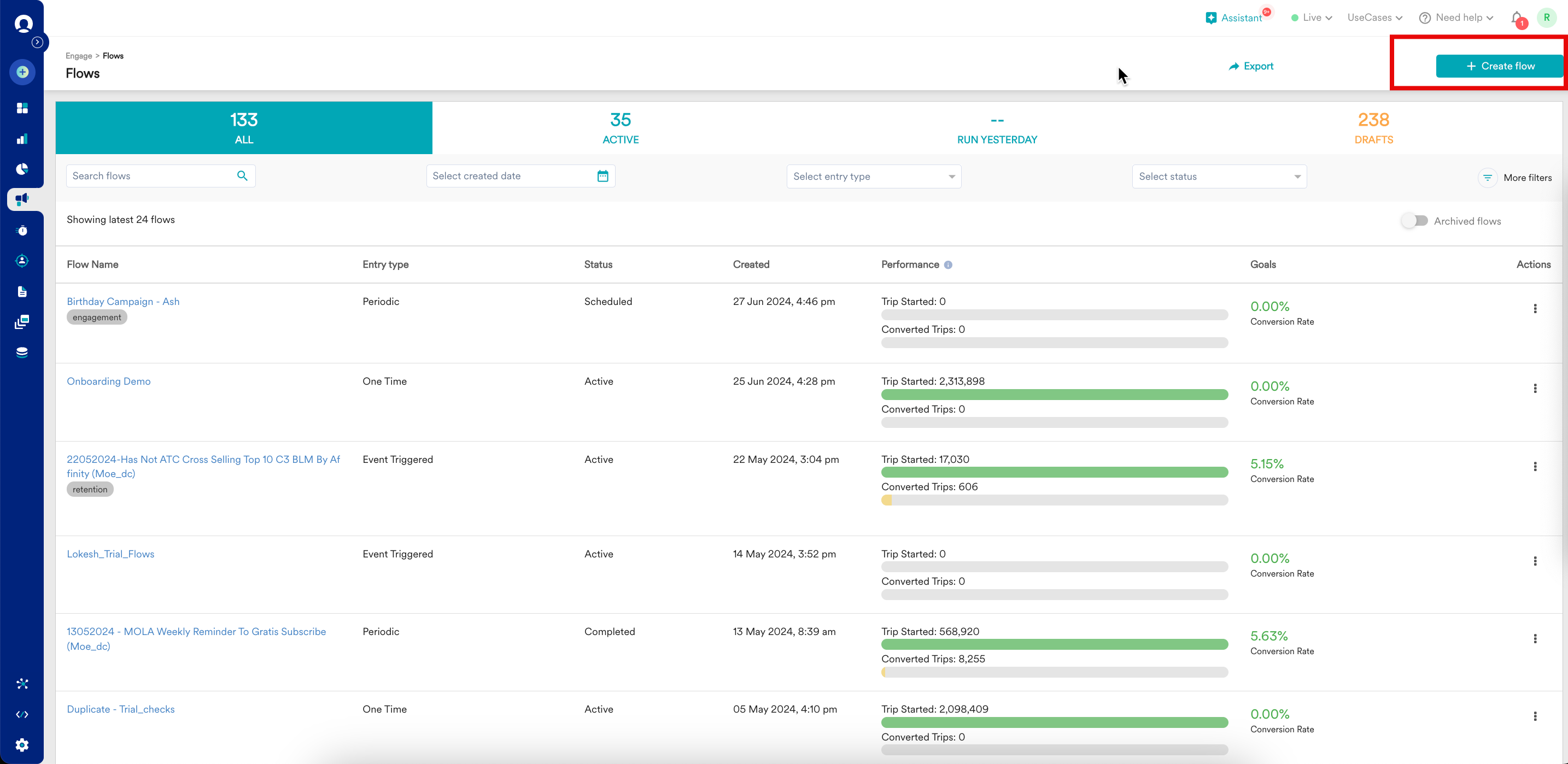
Task: Click the Create flow button
Action: tap(1500, 66)
